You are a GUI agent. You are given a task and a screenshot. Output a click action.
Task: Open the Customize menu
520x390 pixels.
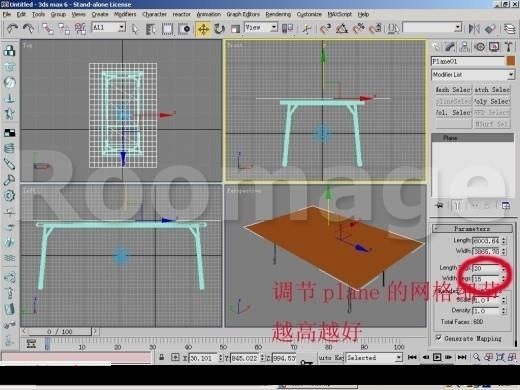pyautogui.click(x=309, y=14)
